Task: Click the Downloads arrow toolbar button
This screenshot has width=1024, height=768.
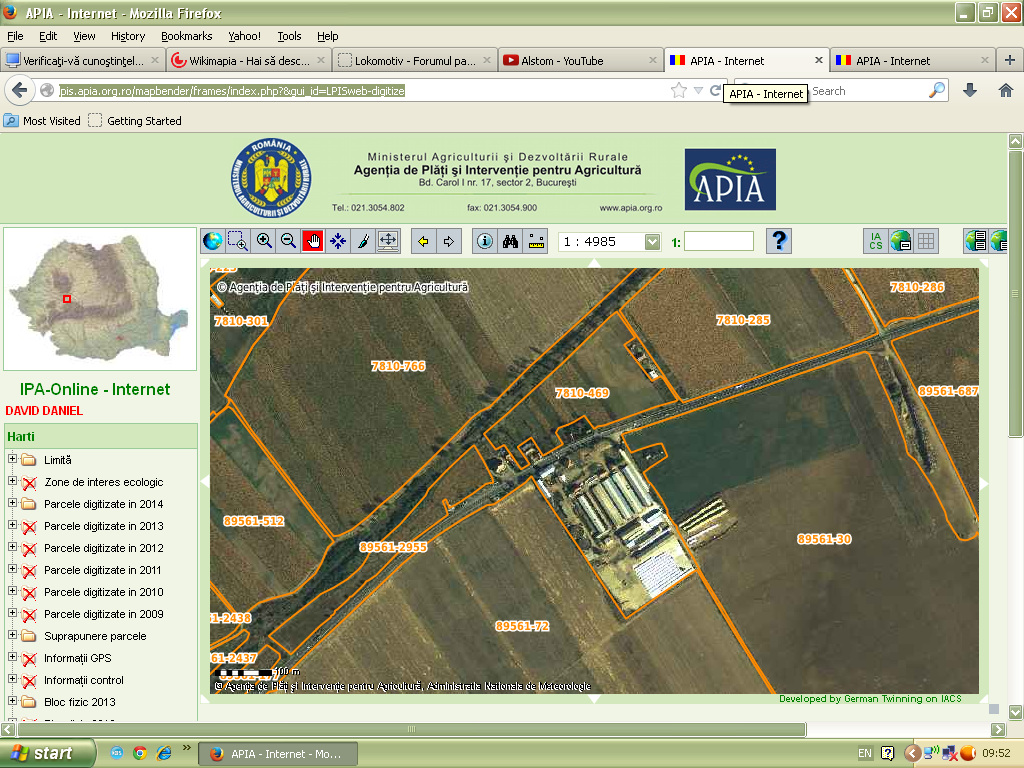Action: pos(970,91)
